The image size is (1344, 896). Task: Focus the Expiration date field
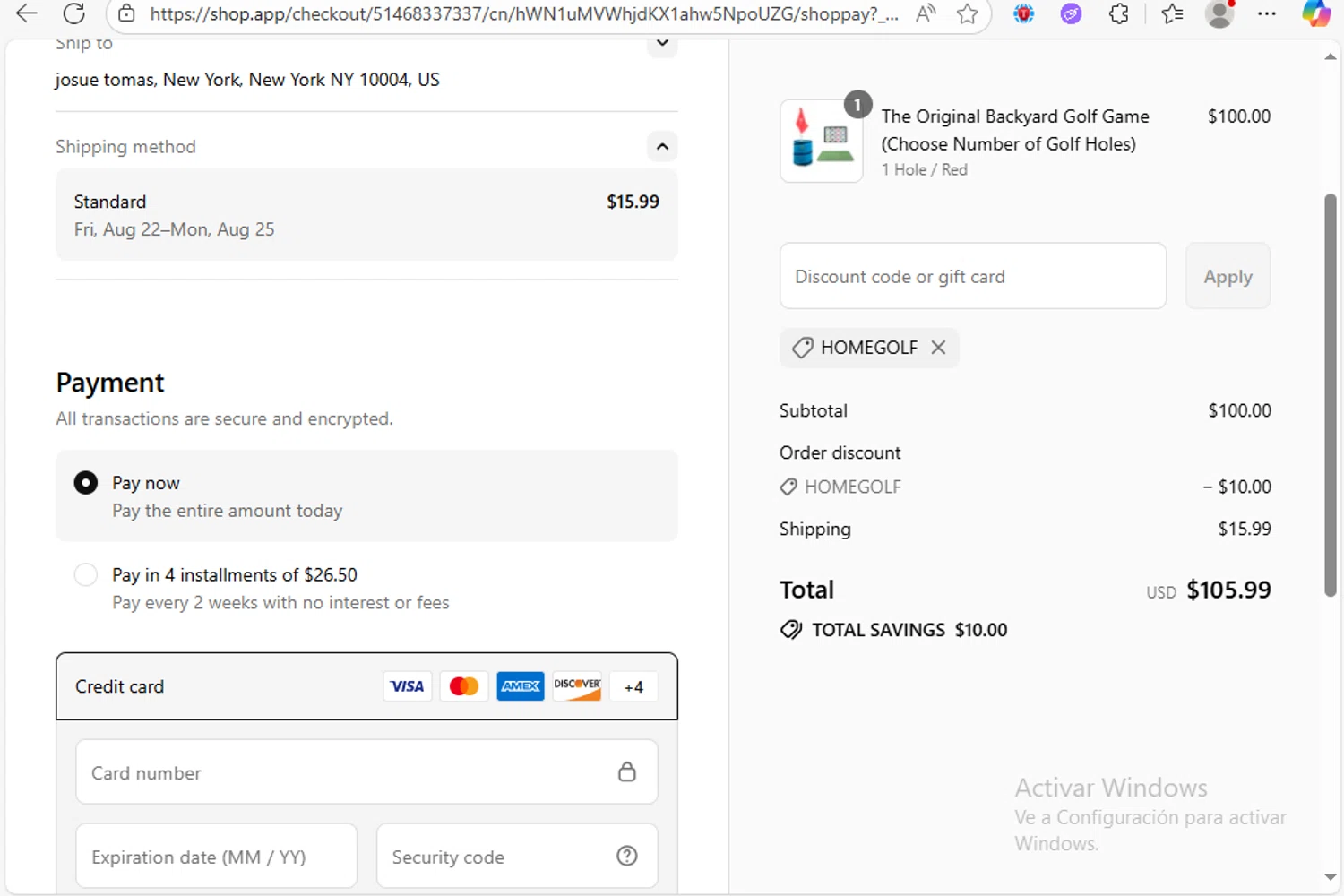pos(216,857)
